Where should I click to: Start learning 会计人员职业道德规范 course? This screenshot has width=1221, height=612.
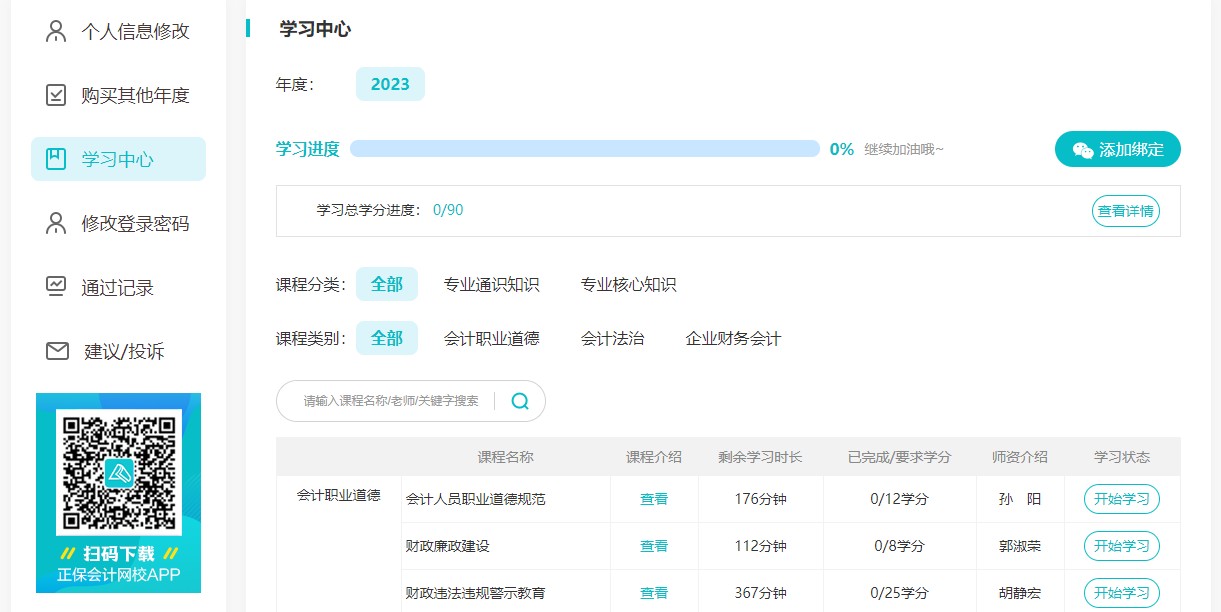click(x=1121, y=499)
